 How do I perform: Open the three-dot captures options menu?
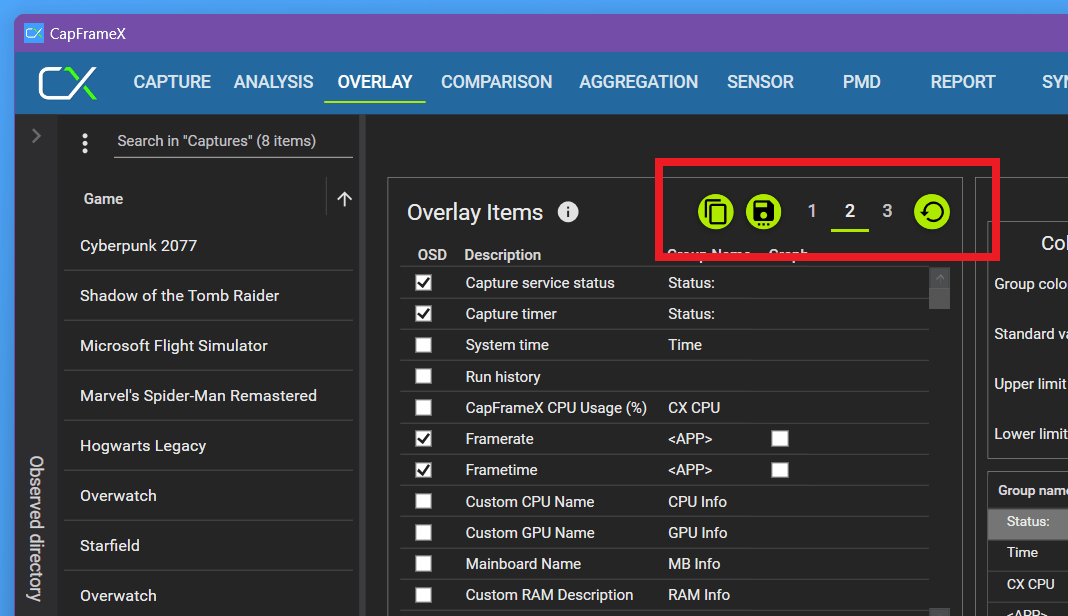click(x=85, y=143)
